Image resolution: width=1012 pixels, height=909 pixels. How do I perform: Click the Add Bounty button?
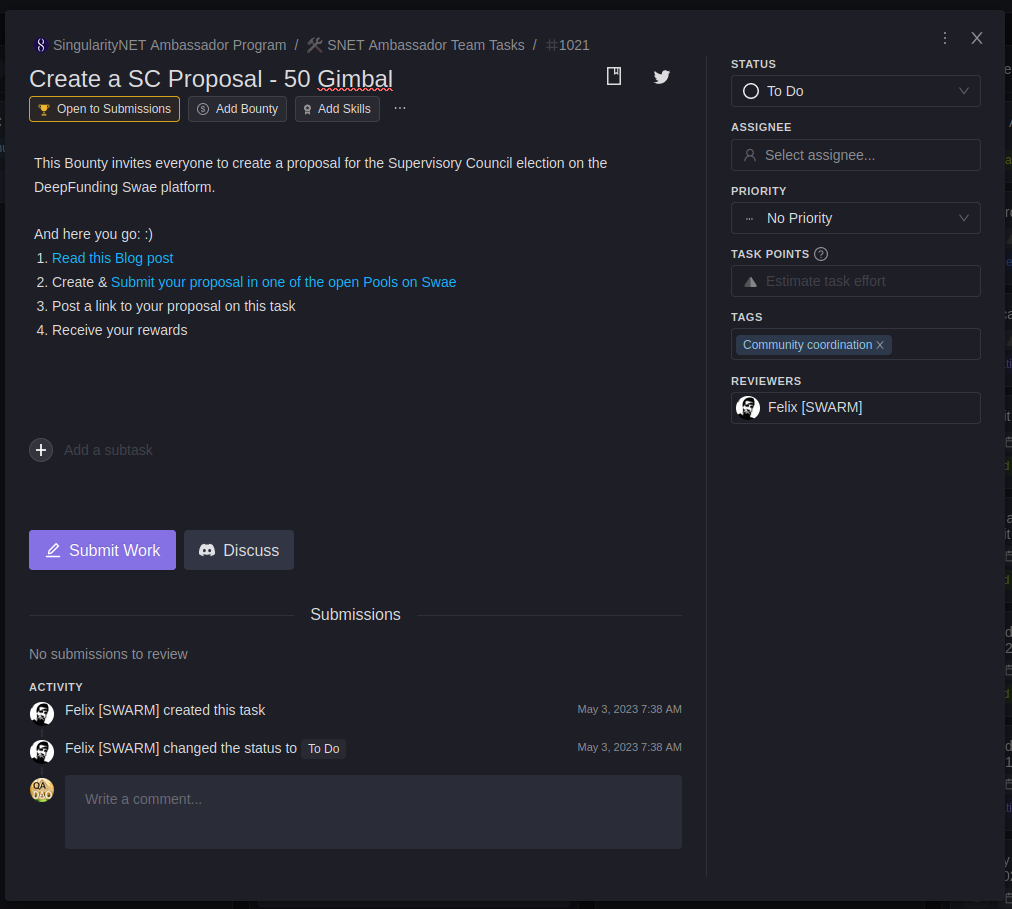[x=237, y=109]
